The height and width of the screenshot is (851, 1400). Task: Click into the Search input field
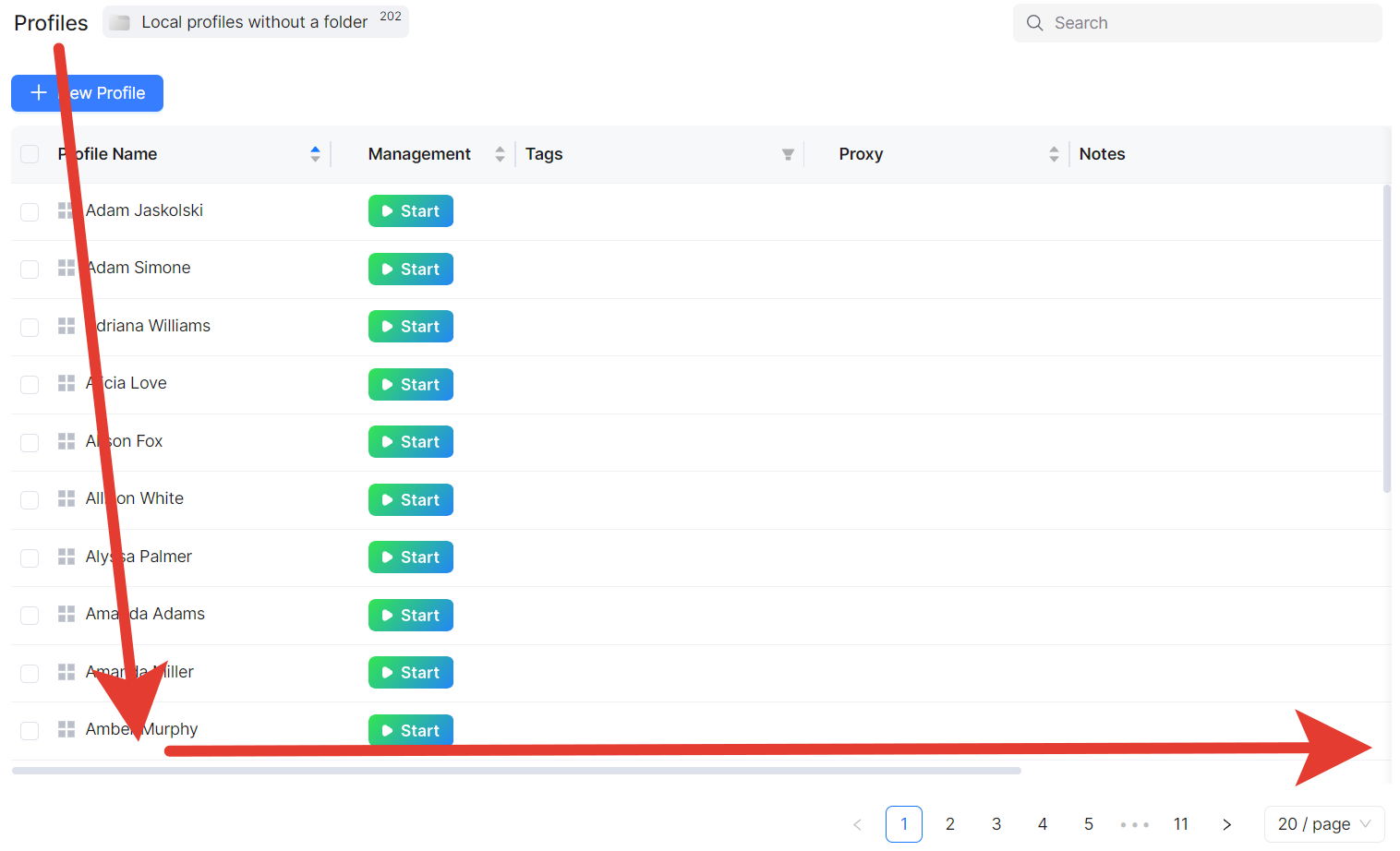coord(1210,23)
